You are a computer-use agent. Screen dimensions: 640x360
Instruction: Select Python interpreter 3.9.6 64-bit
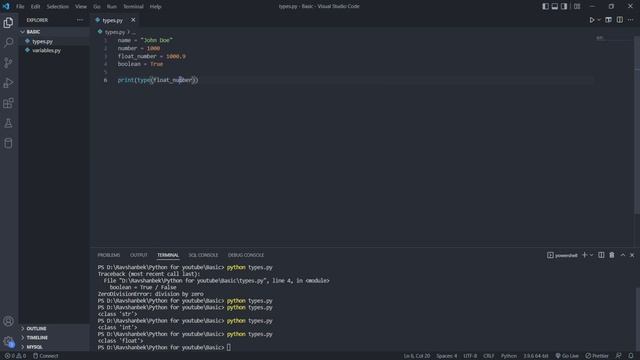(x=536, y=356)
